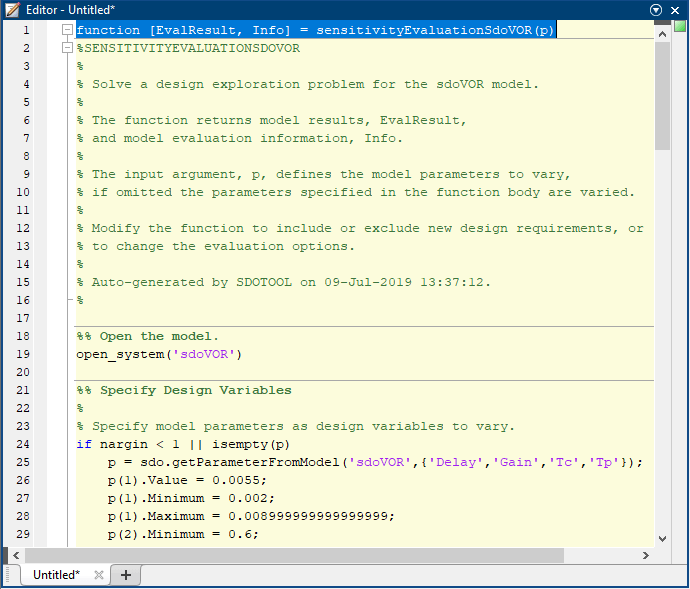
Task: Click the '%% Specify Design Variables' section header
Action: tap(184, 390)
